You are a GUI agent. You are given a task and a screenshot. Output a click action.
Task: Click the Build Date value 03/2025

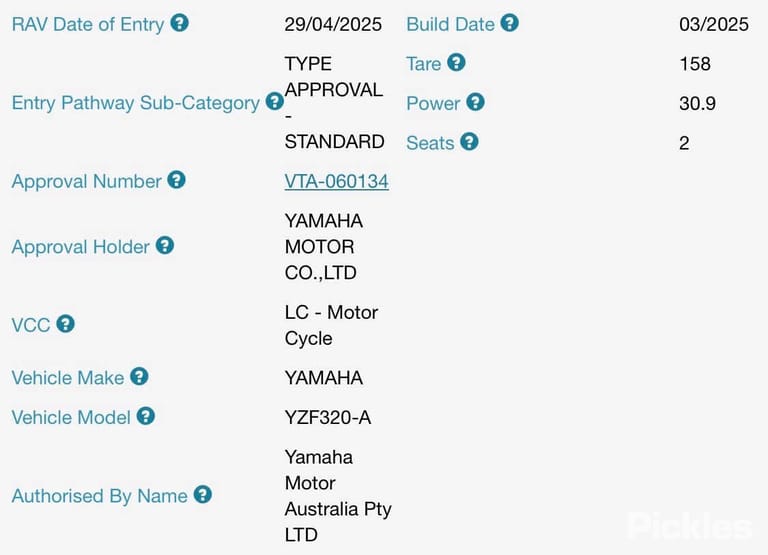tap(714, 24)
